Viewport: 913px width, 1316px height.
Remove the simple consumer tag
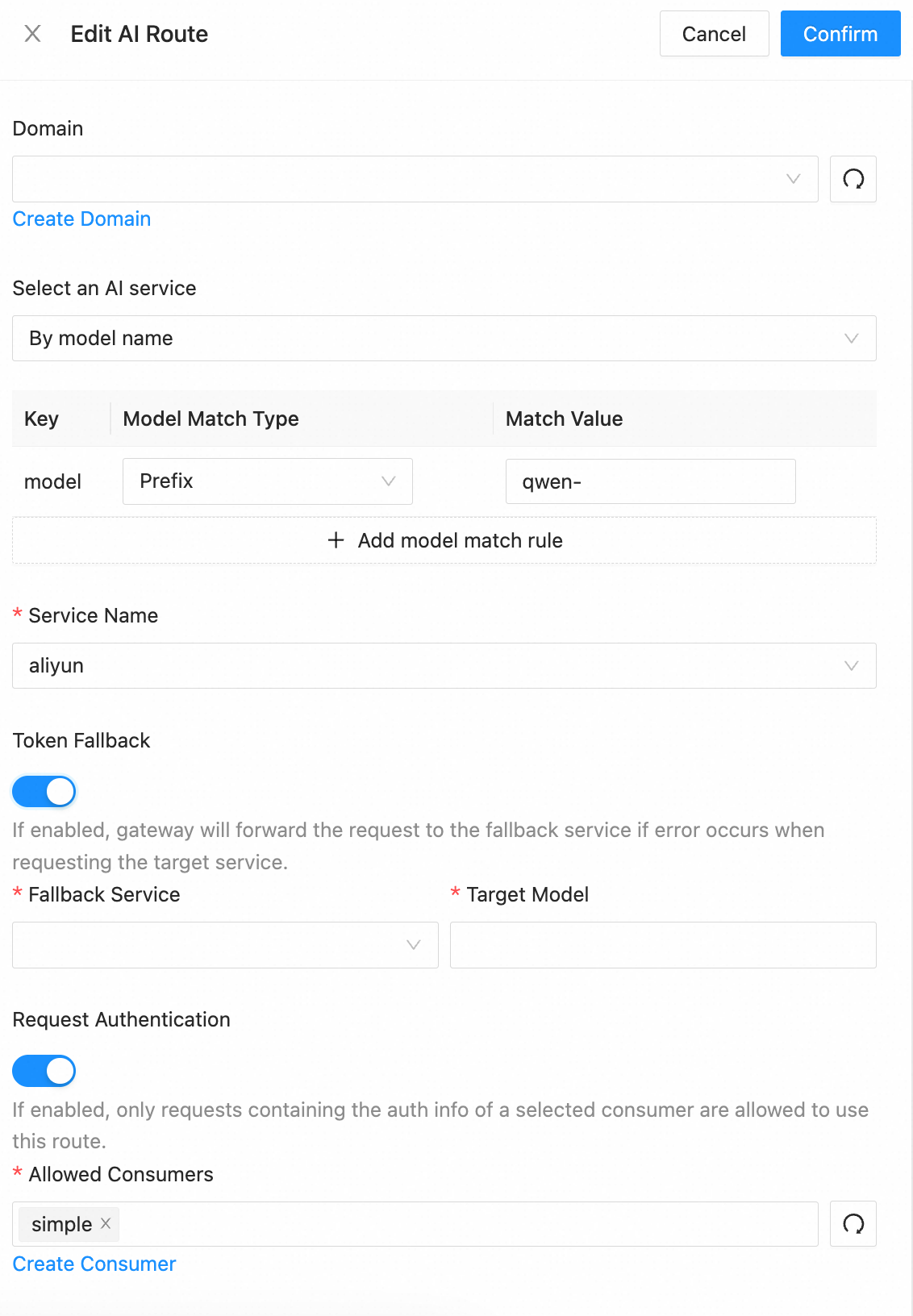[x=105, y=1224]
